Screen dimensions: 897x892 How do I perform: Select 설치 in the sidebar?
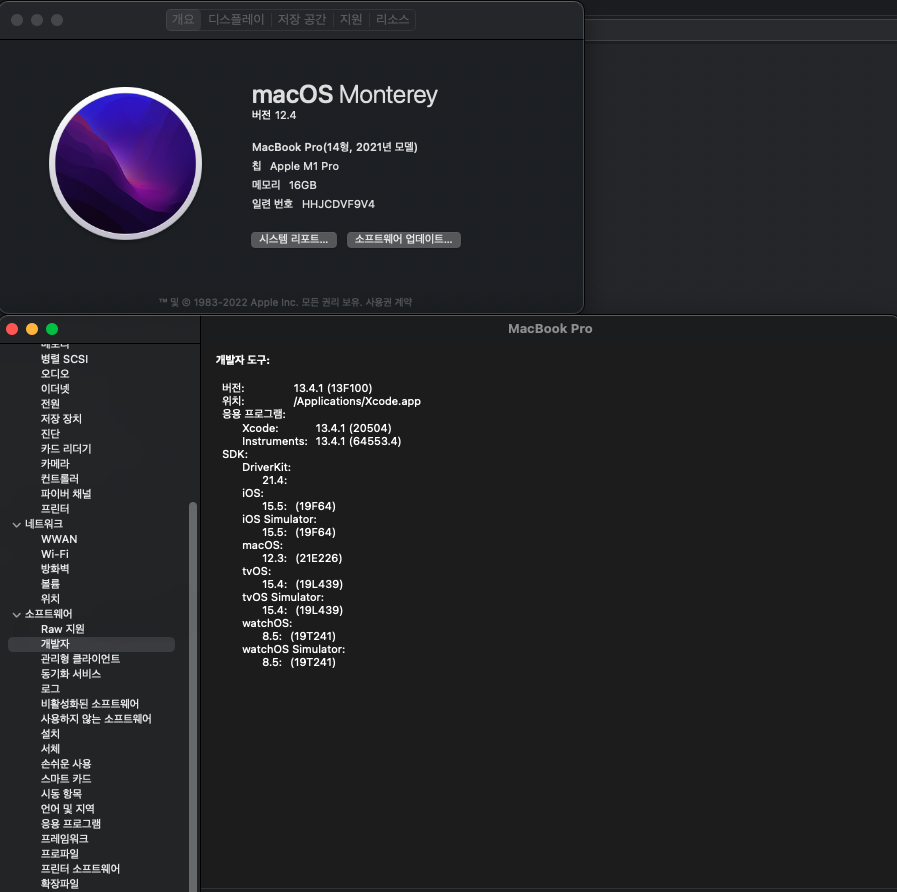click(x=50, y=734)
